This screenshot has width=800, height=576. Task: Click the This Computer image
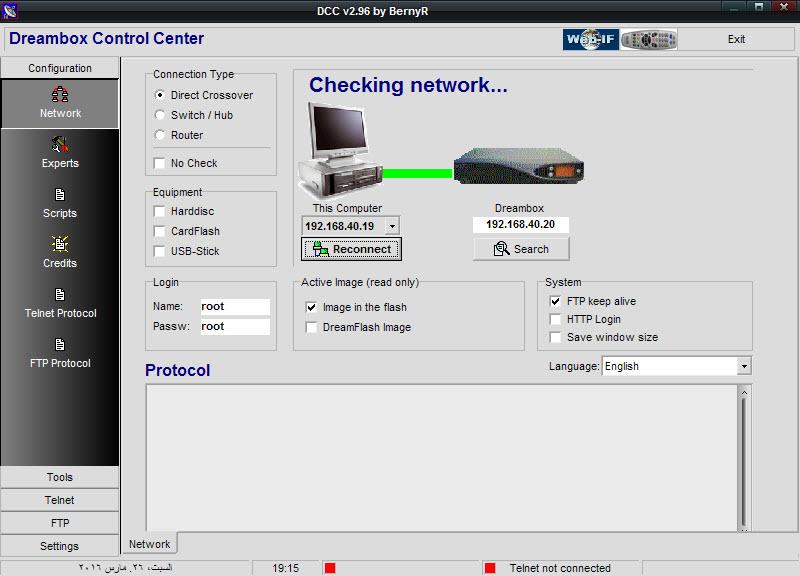point(340,151)
